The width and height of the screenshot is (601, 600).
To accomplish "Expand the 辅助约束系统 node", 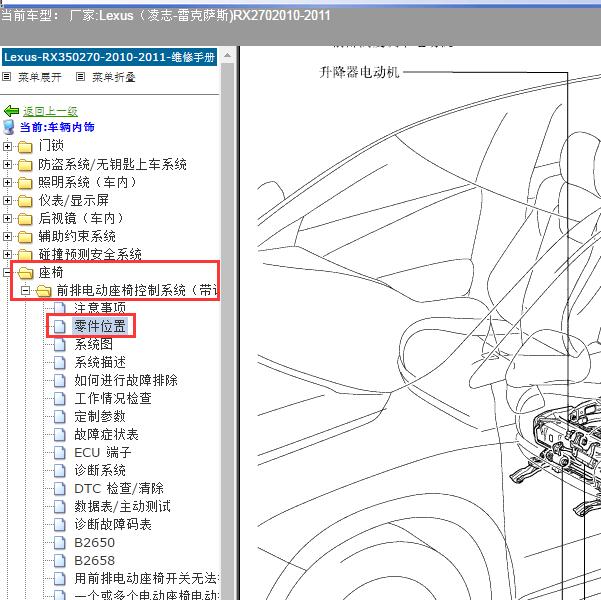I will click(x=7, y=237).
